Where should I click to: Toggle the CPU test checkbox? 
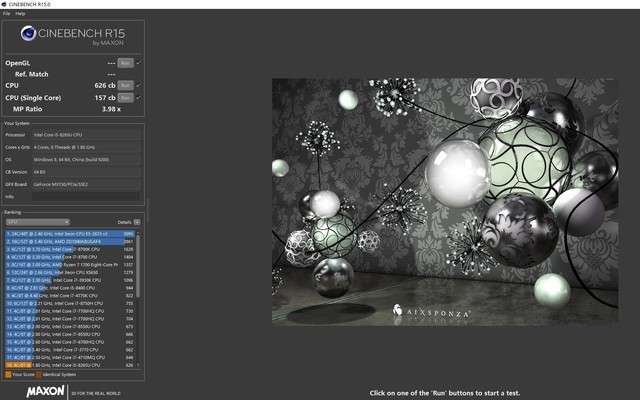(139, 85)
